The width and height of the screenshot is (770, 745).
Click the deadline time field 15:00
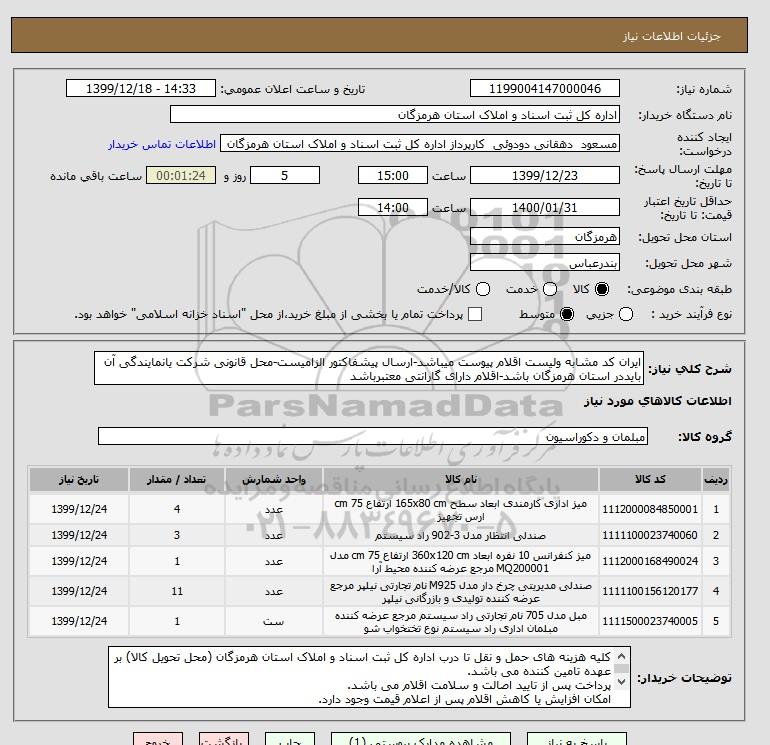coord(392,175)
